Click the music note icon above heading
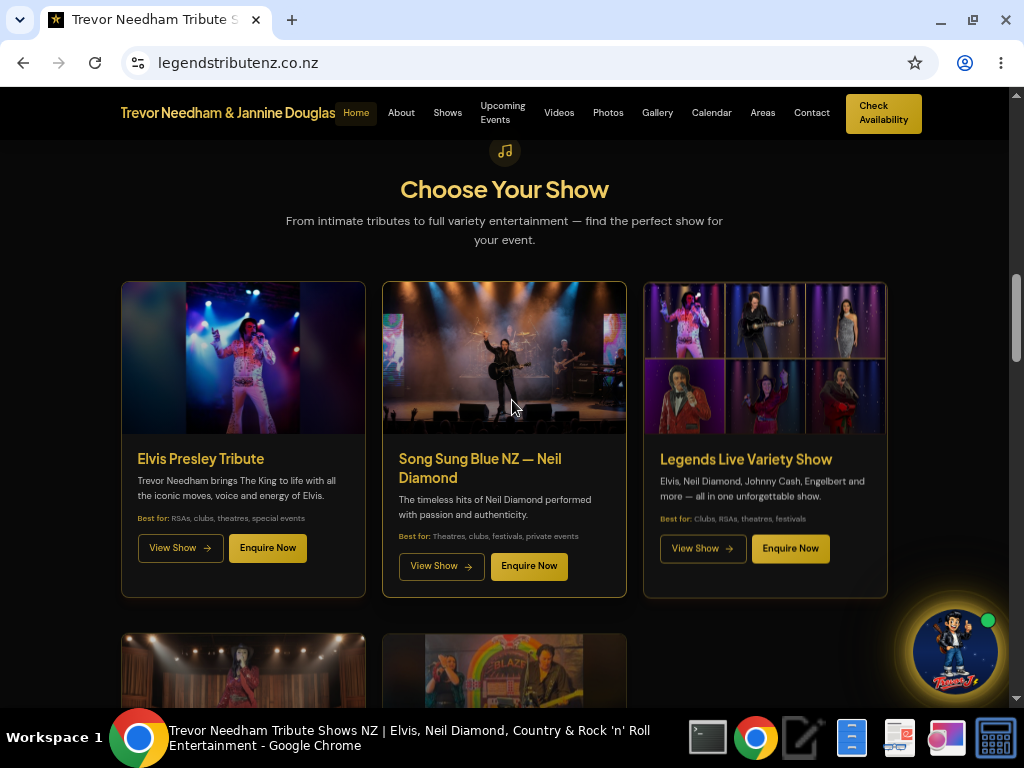Screen dimensions: 1024x768 pos(505,151)
